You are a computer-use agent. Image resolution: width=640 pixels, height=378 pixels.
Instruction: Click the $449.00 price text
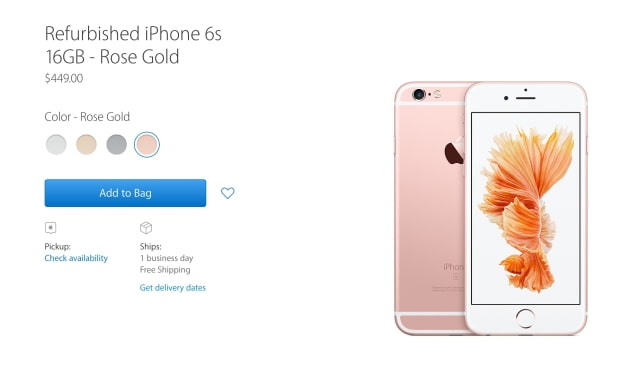pyautogui.click(x=64, y=78)
